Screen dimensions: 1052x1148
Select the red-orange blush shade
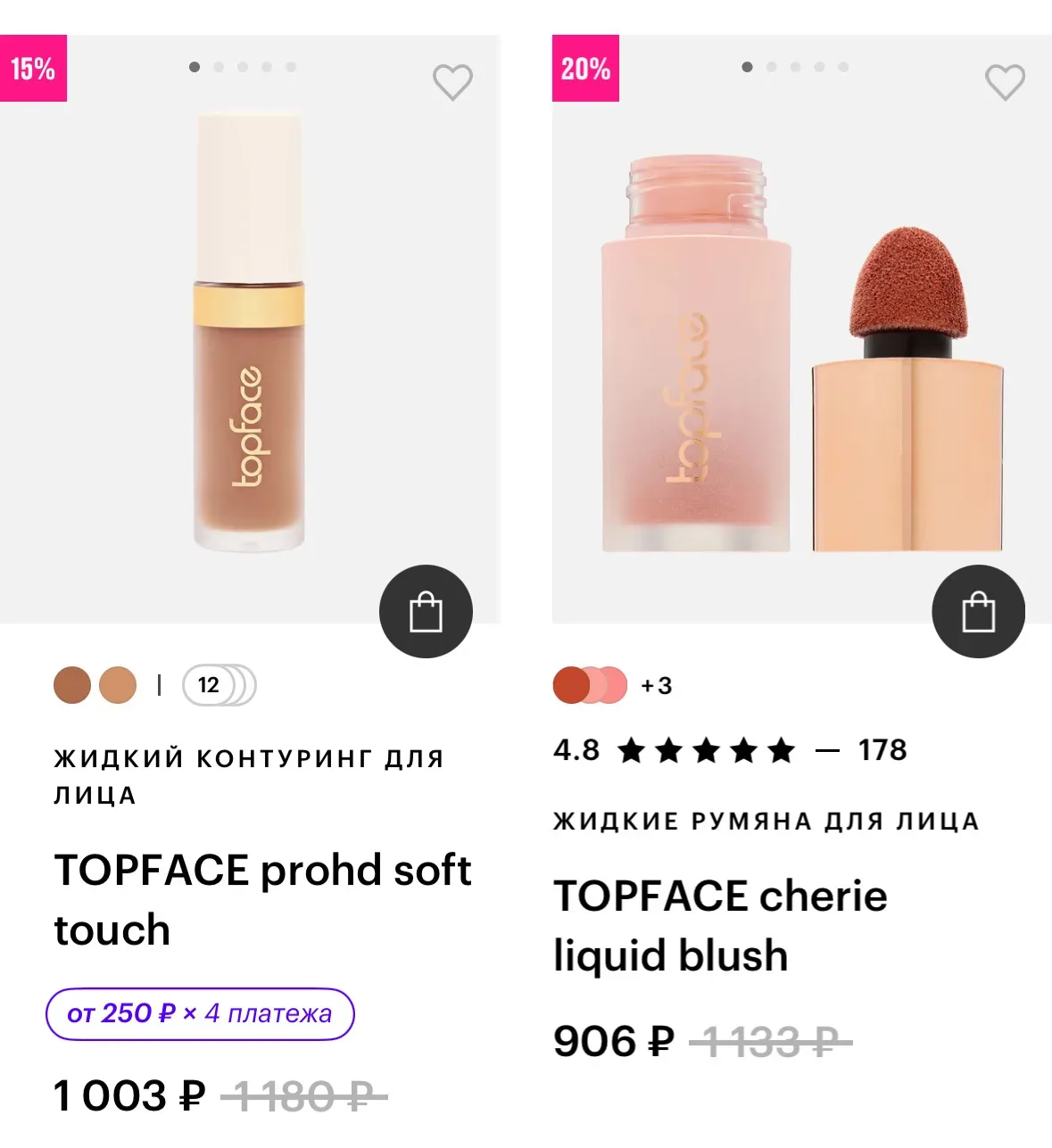[571, 685]
